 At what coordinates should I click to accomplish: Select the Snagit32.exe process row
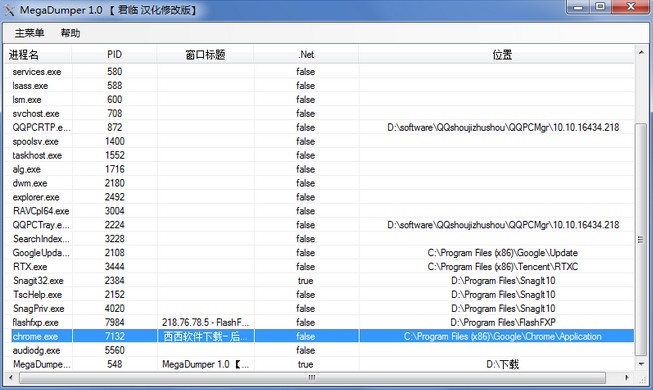pyautogui.click(x=319, y=281)
